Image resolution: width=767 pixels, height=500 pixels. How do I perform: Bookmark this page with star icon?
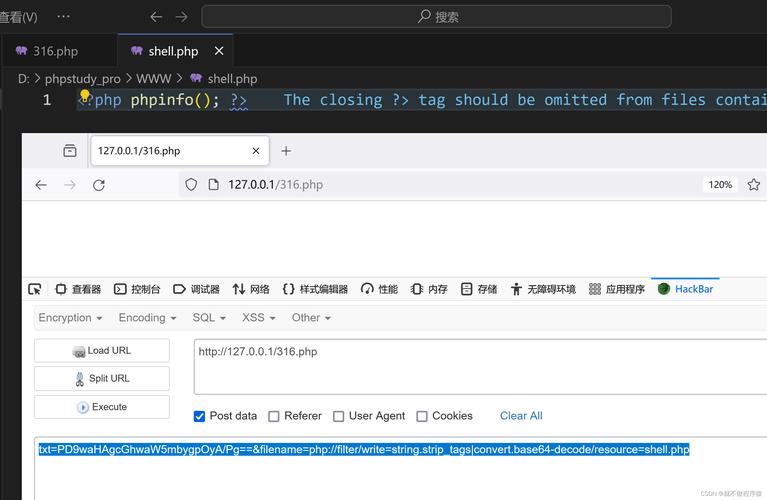coord(753,184)
